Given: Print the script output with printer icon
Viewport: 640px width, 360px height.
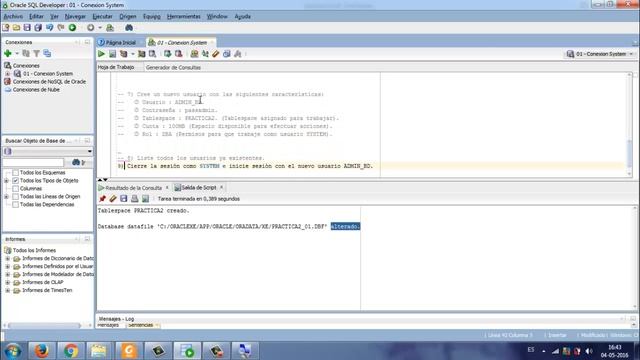Looking at the screenshot, I should click(x=134, y=199).
